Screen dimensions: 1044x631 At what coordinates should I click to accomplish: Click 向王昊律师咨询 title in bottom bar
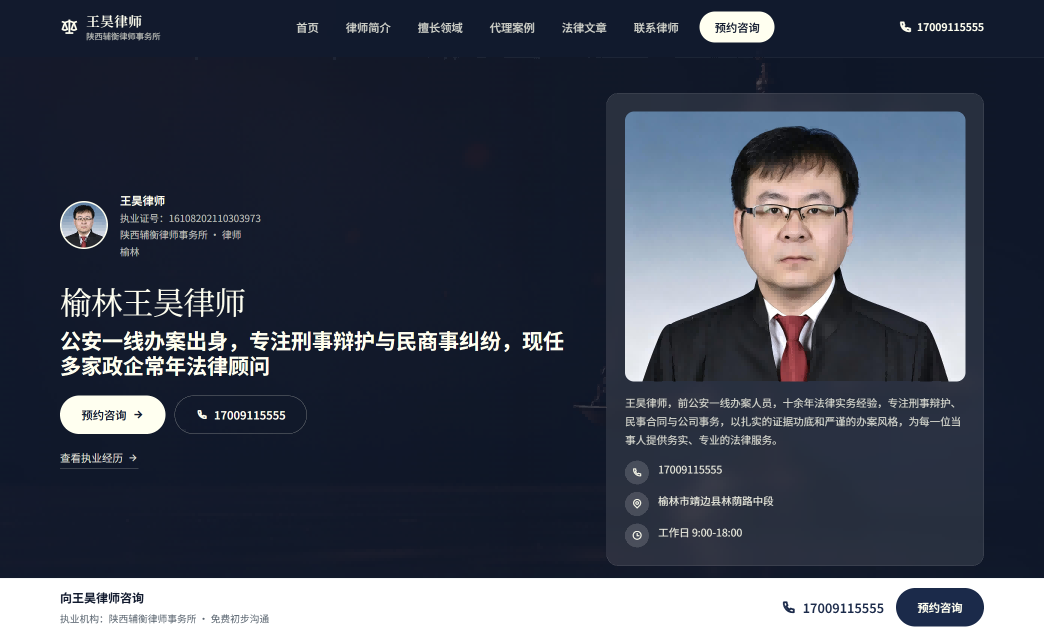point(102,598)
